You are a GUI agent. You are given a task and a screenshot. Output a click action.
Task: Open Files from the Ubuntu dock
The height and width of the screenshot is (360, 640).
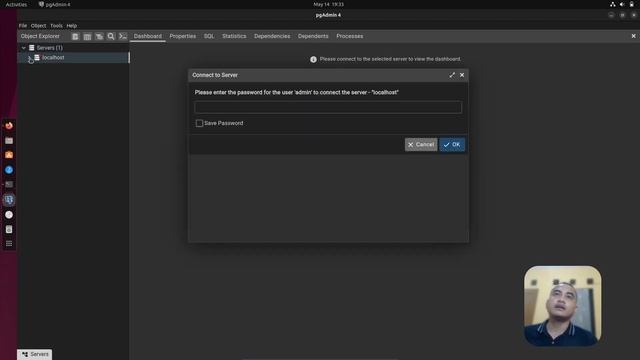tap(9, 140)
